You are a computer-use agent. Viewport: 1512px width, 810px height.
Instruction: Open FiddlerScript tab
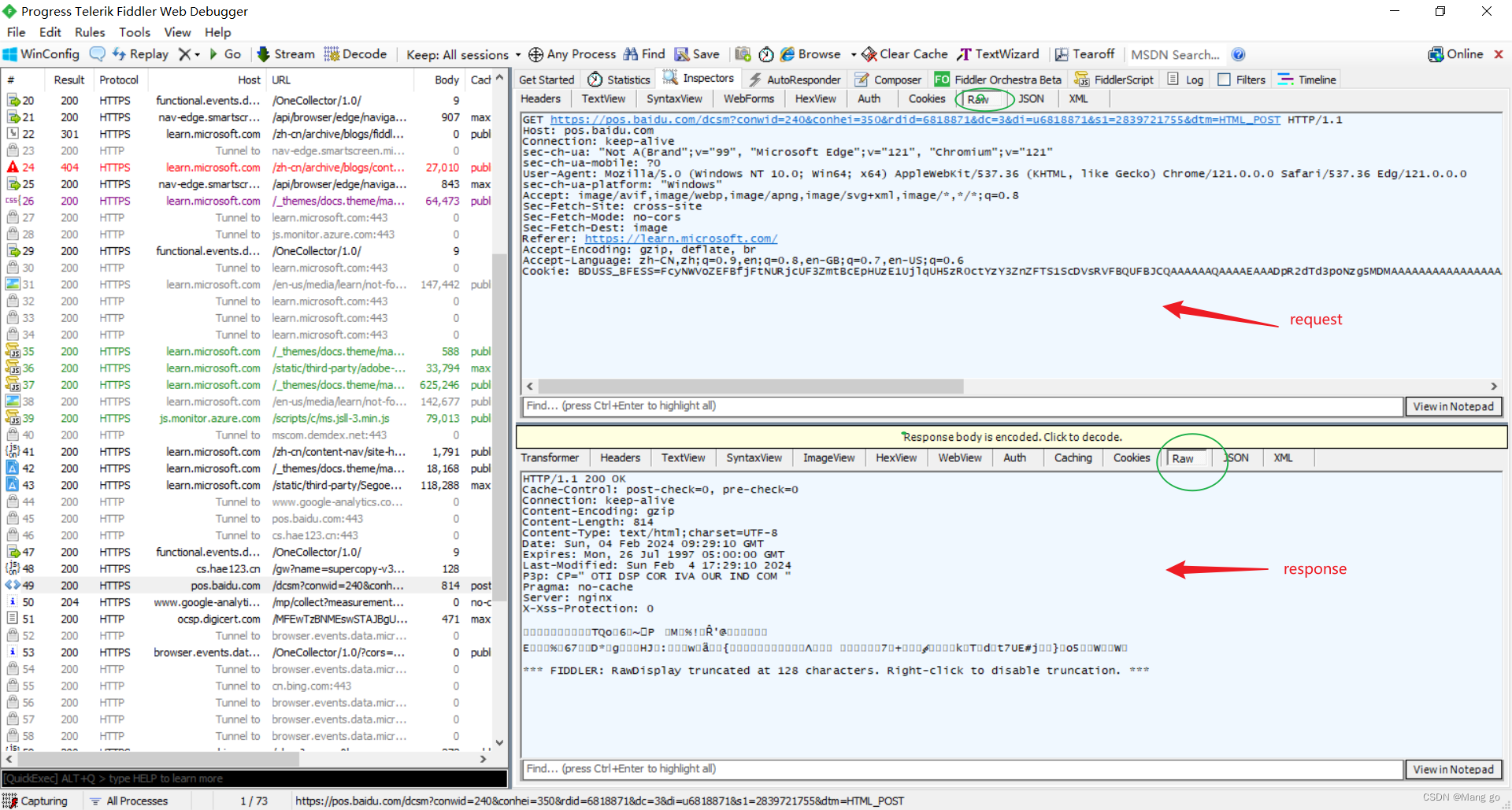[x=1114, y=80]
